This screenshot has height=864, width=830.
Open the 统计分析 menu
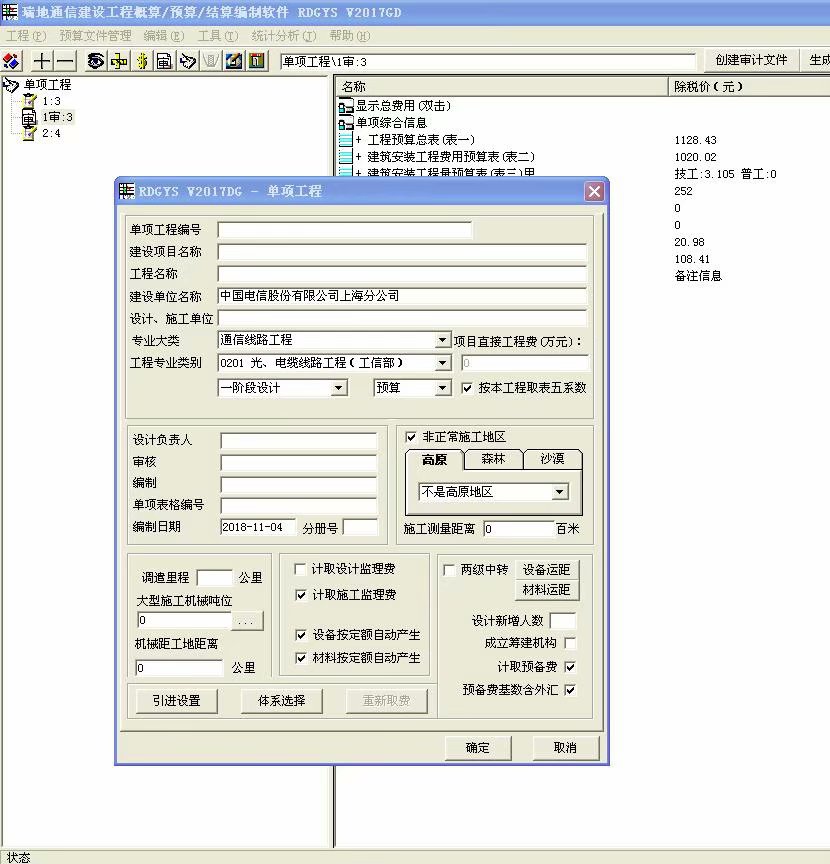click(283, 35)
